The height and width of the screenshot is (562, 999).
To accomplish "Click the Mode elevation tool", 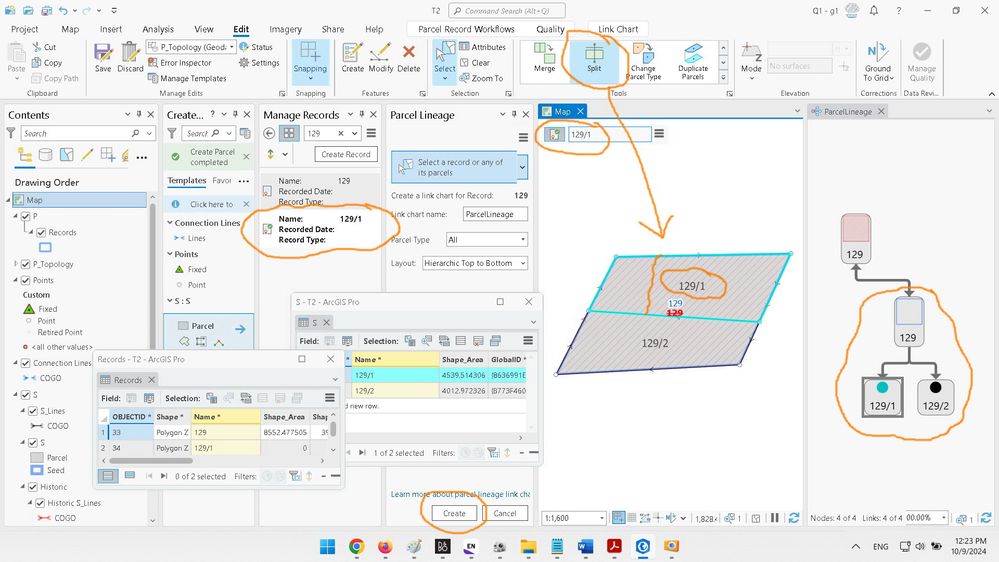I will tap(751, 61).
